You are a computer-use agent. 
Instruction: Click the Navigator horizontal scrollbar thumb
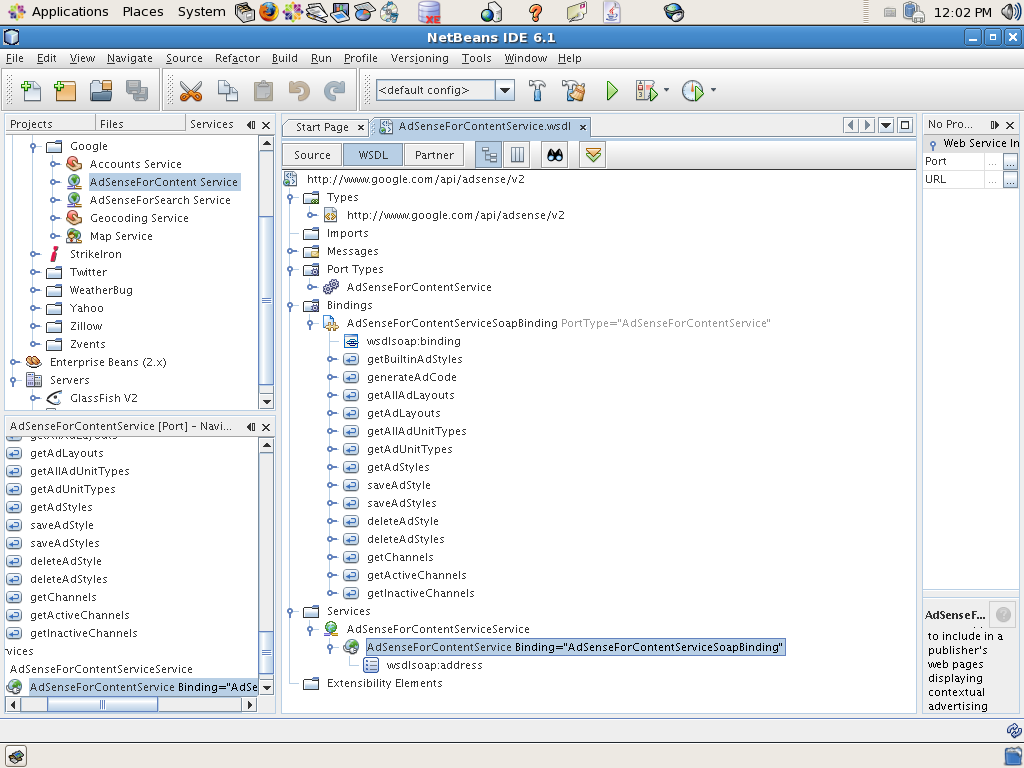(x=102, y=704)
